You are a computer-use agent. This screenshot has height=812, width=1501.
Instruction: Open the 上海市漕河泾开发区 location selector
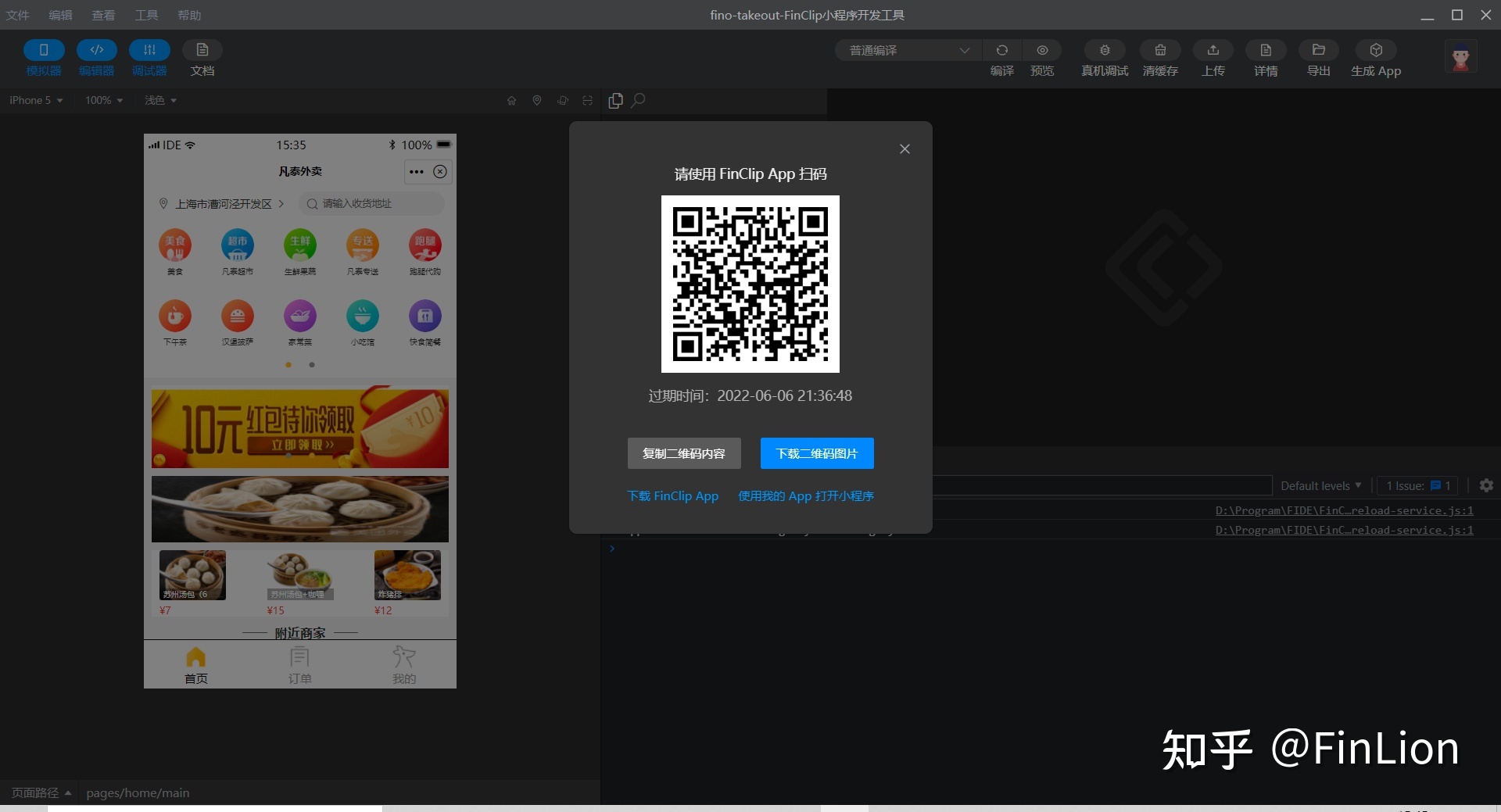(x=221, y=203)
